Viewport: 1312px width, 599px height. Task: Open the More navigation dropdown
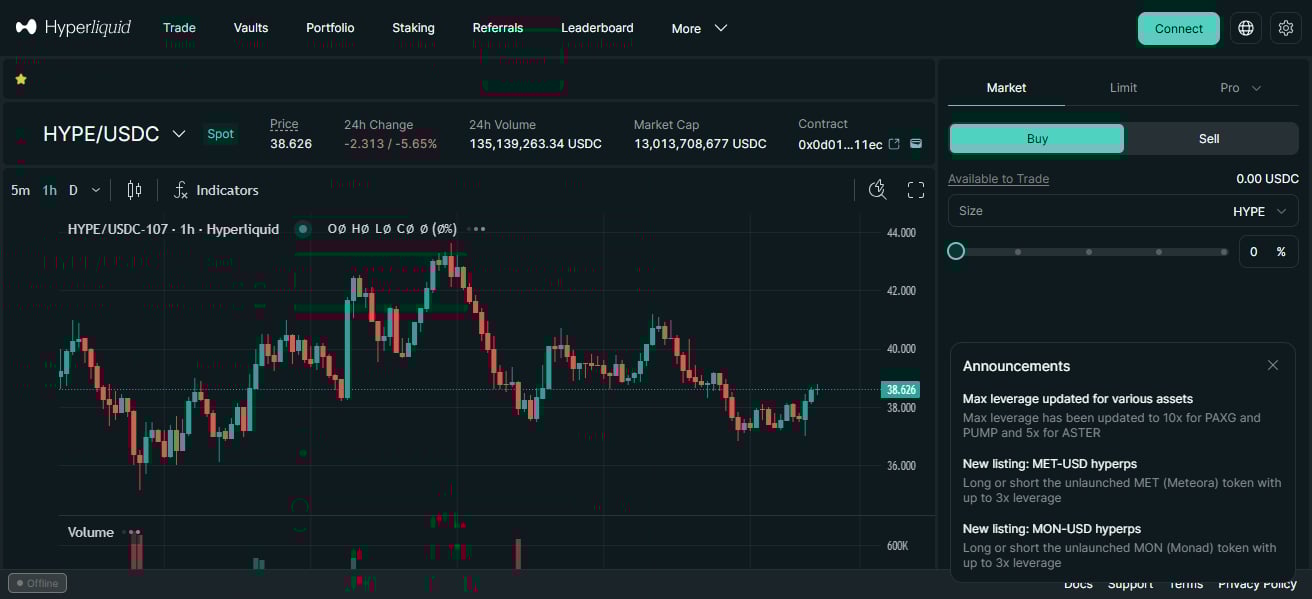click(699, 28)
